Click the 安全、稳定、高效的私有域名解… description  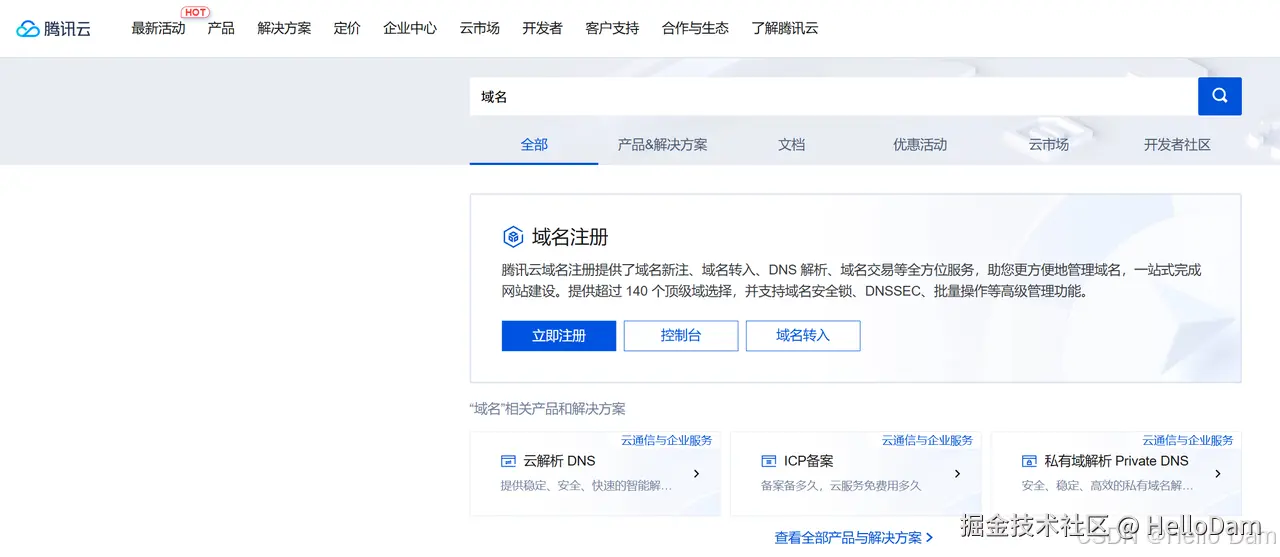point(1107,486)
